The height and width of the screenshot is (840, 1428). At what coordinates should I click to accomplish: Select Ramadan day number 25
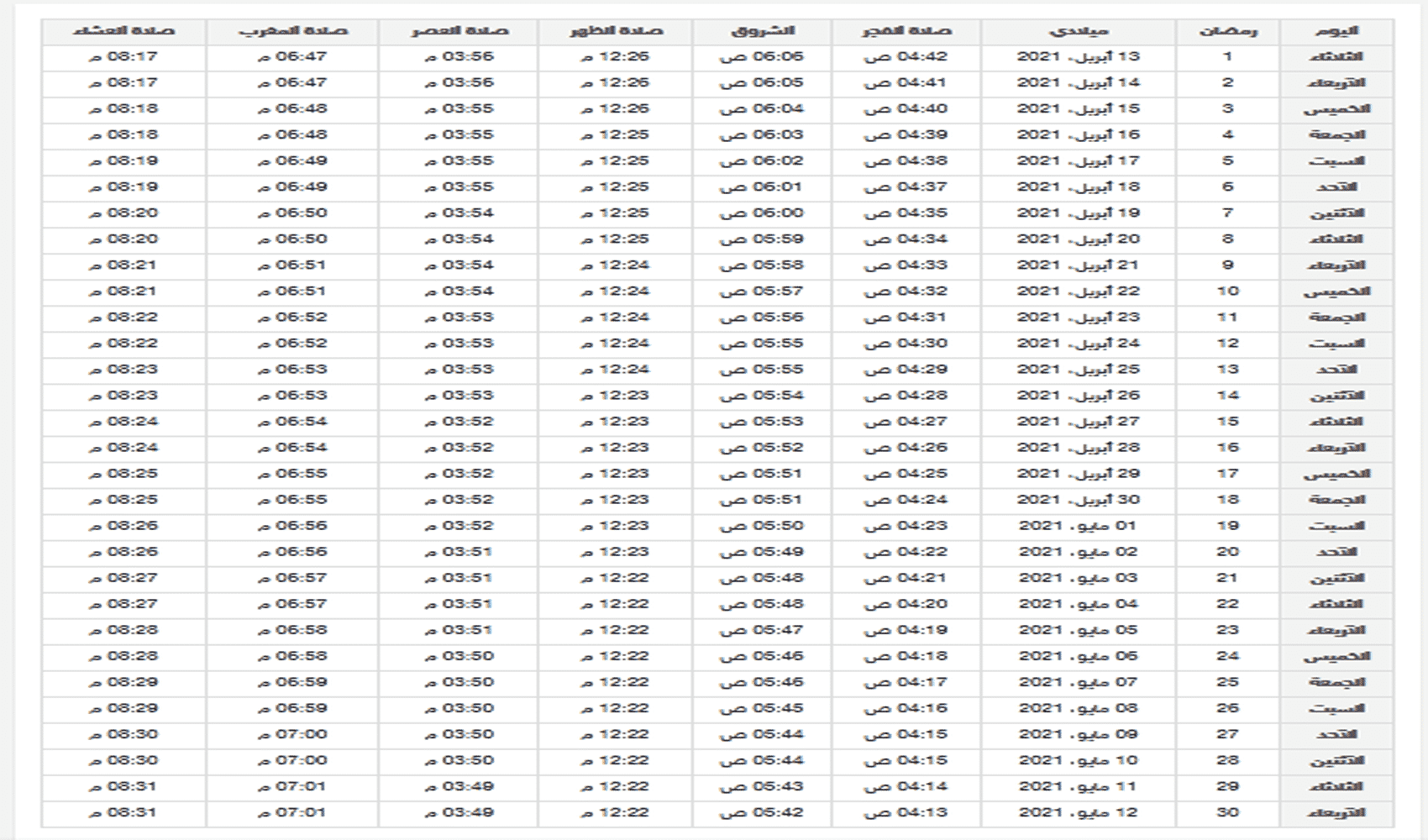[1228, 682]
